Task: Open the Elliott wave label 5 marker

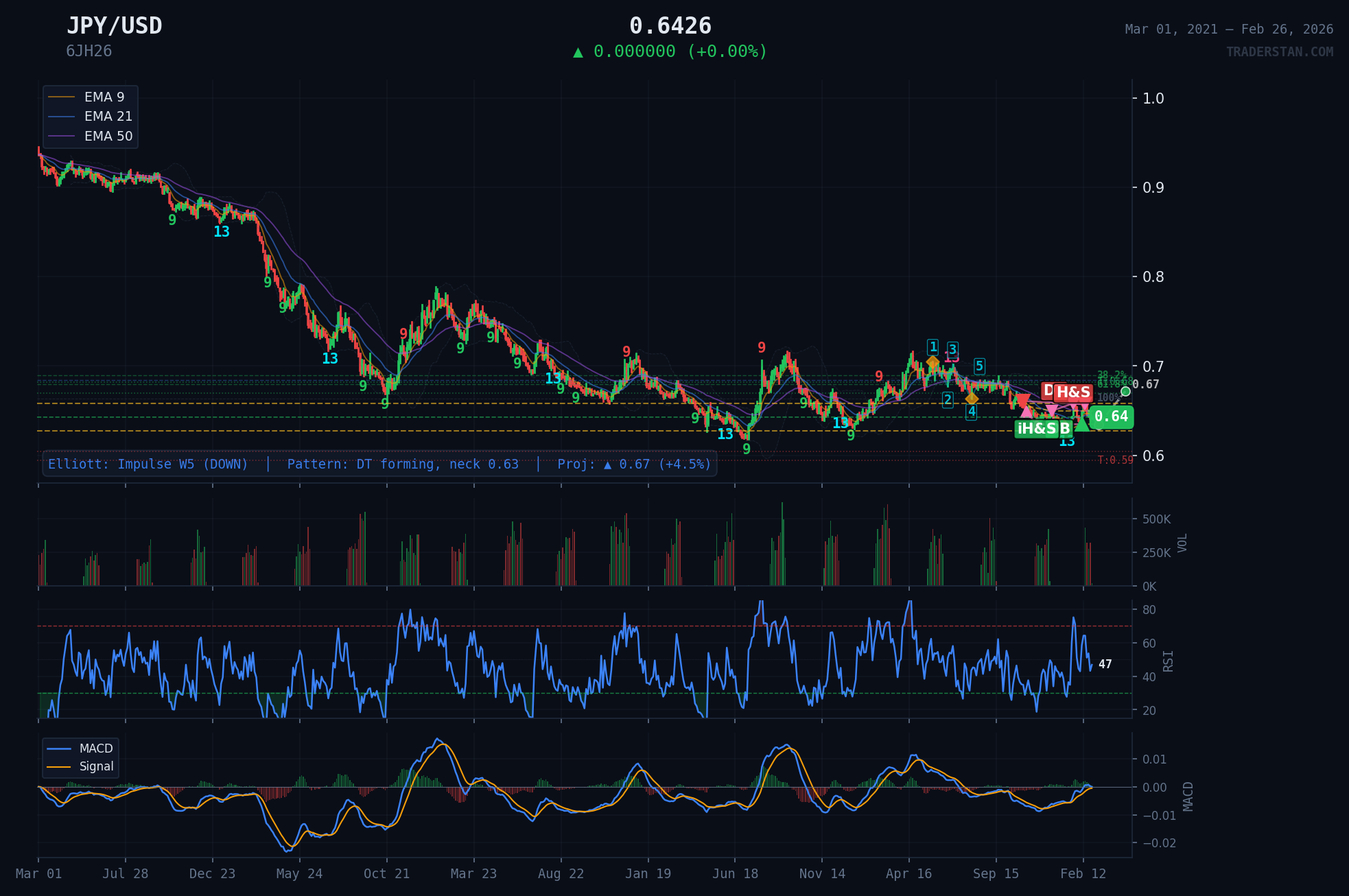Action: click(979, 367)
